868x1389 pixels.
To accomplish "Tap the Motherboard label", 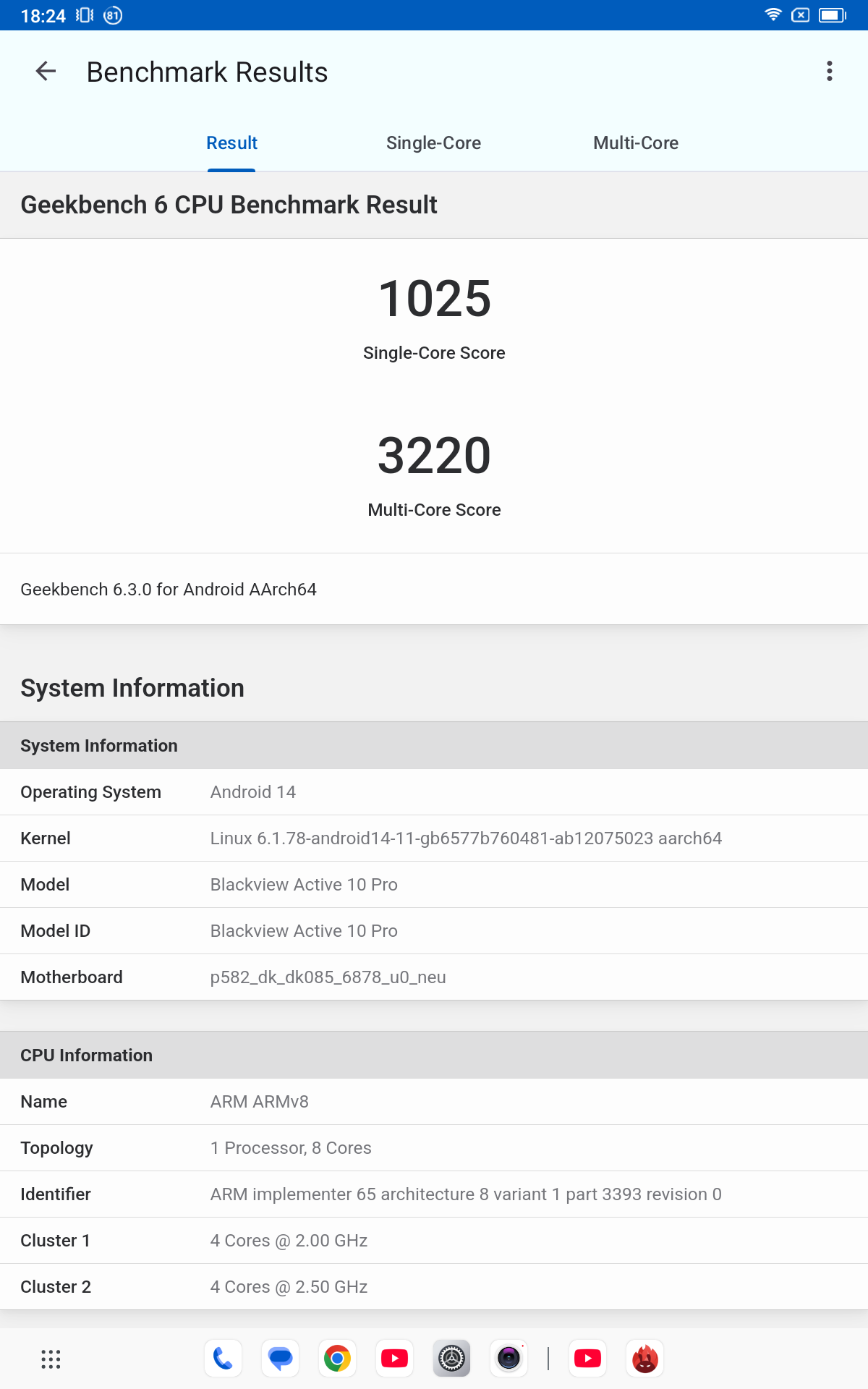I will coord(72,977).
